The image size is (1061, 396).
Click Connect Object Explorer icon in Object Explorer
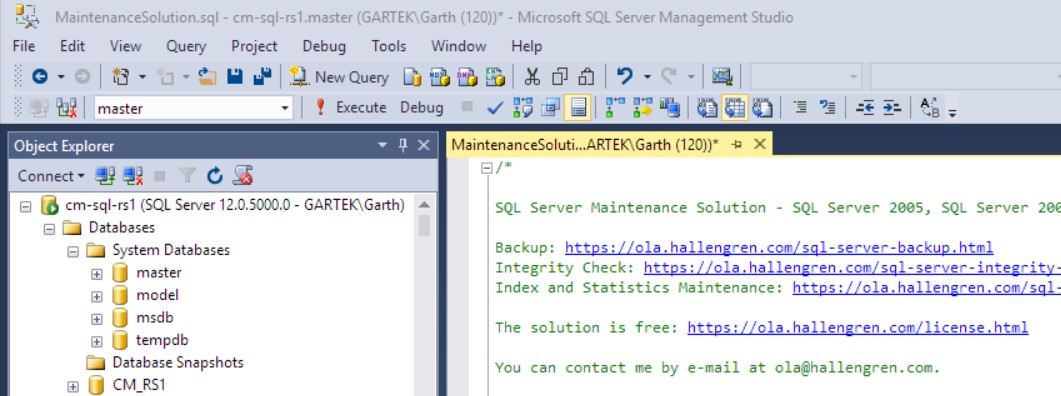(x=104, y=176)
